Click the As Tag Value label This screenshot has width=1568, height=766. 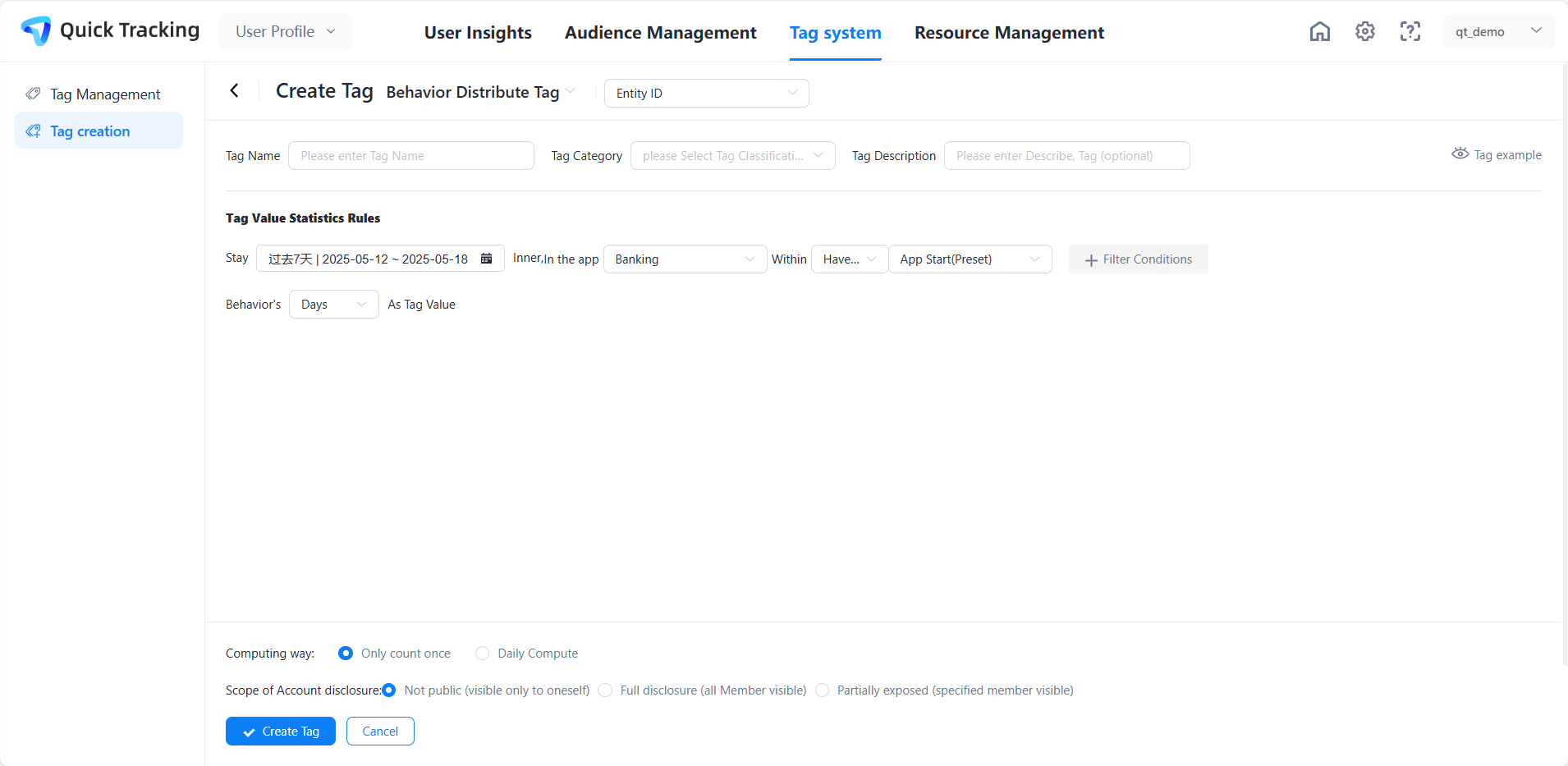(x=421, y=304)
